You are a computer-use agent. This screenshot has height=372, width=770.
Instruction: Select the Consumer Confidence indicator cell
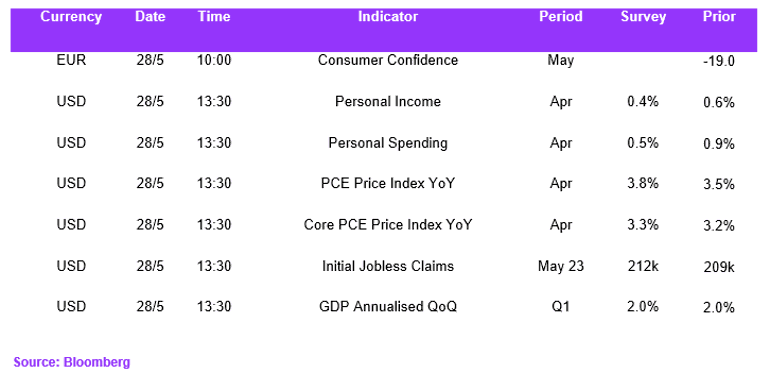click(x=388, y=60)
